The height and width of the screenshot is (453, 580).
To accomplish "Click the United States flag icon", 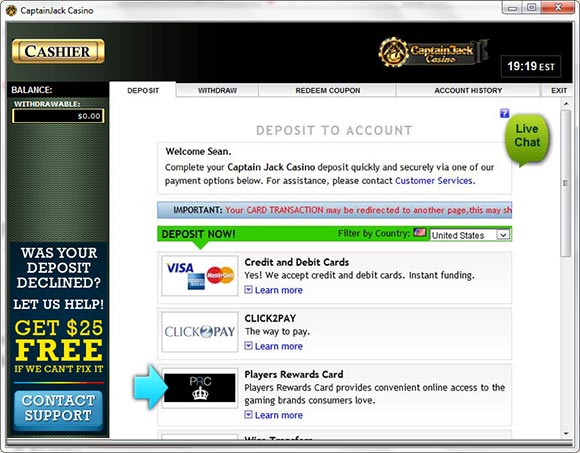I will pyautogui.click(x=420, y=233).
